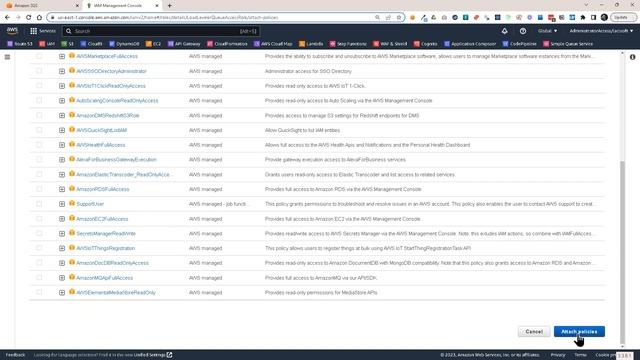Open the Privacy footer link

558,355
